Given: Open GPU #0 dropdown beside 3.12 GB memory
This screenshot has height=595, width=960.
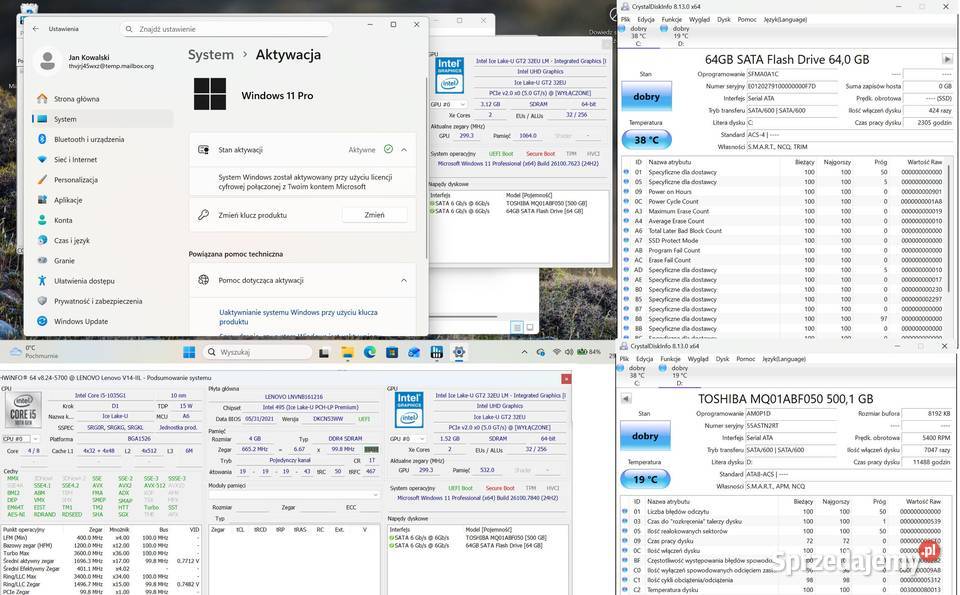Looking at the screenshot, I should (448, 104).
